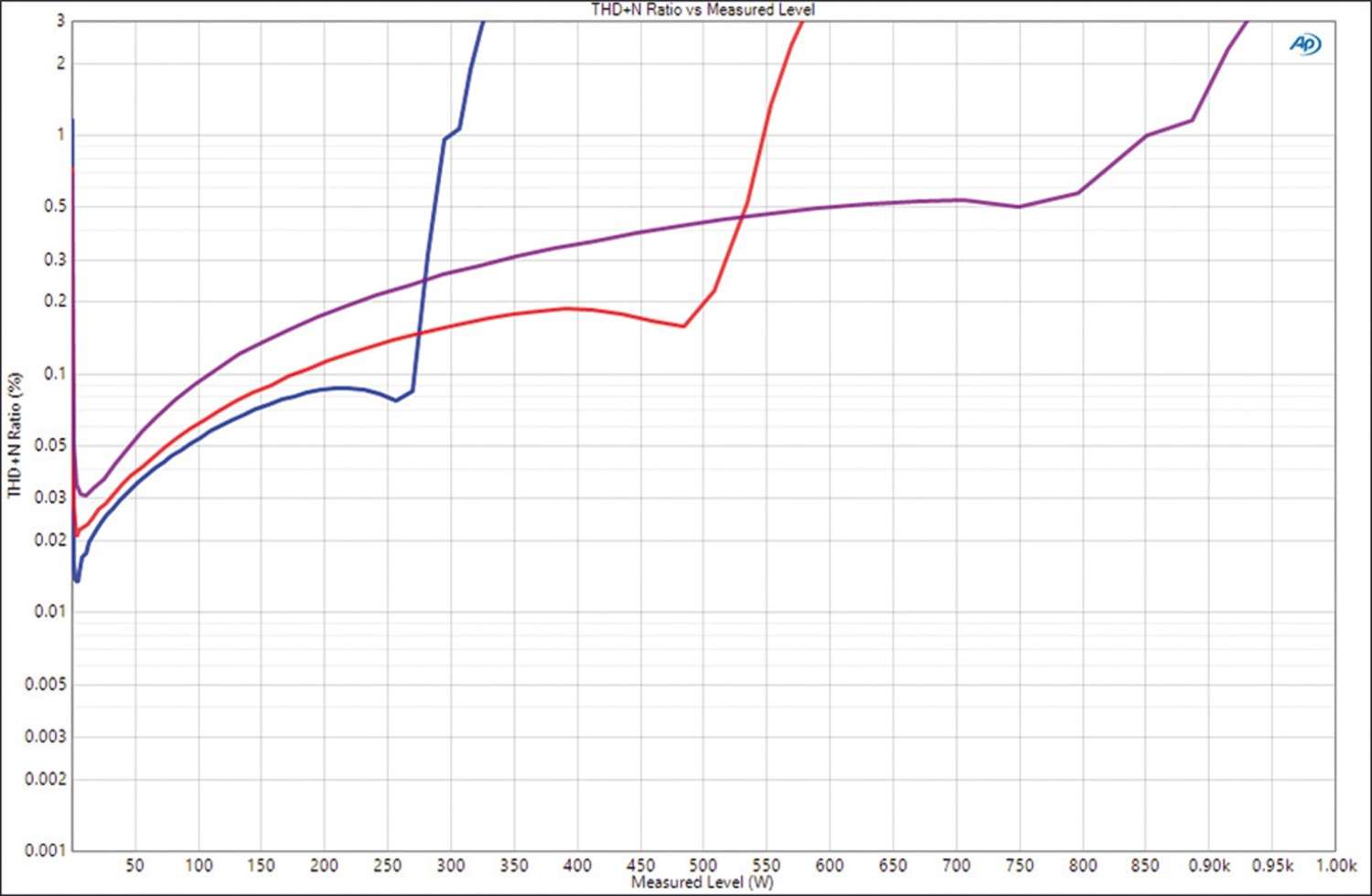Click the '0.003' y-axis tick label
1372x896 pixels.
coord(46,736)
